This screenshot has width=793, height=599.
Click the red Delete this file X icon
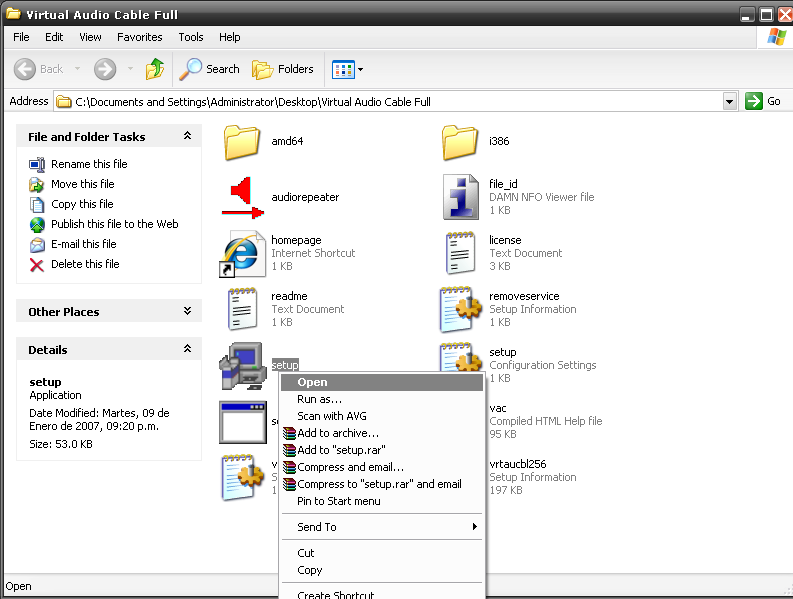37,265
